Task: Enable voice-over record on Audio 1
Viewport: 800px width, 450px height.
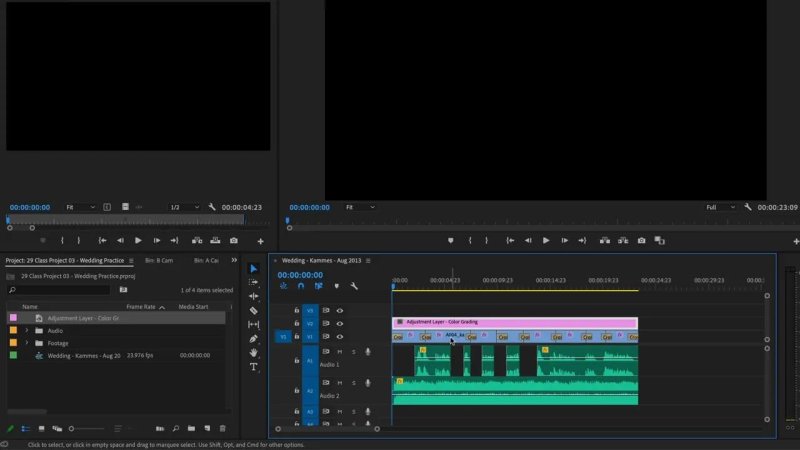Action: click(368, 352)
